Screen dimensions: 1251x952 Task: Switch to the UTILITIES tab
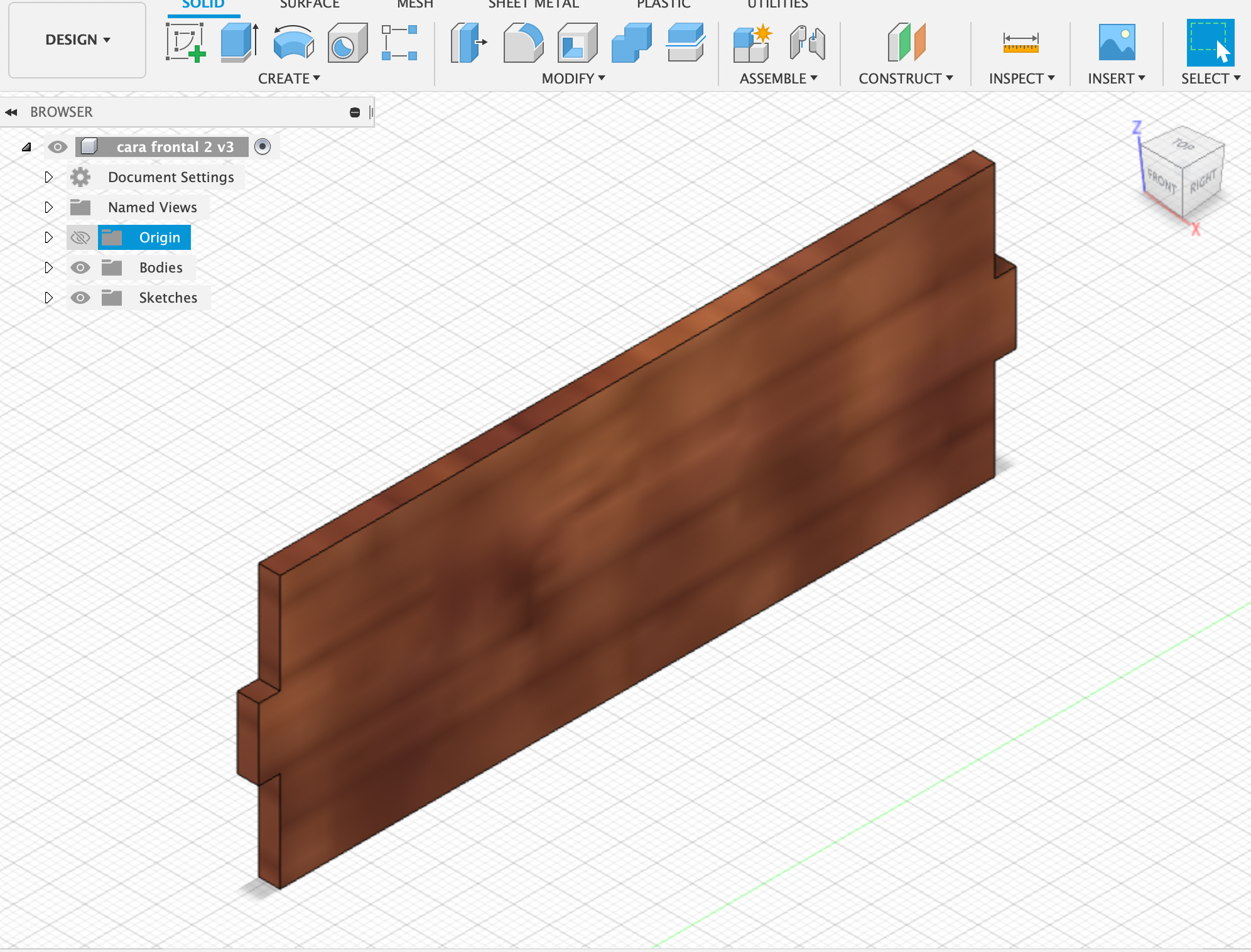pyautogui.click(x=777, y=4)
